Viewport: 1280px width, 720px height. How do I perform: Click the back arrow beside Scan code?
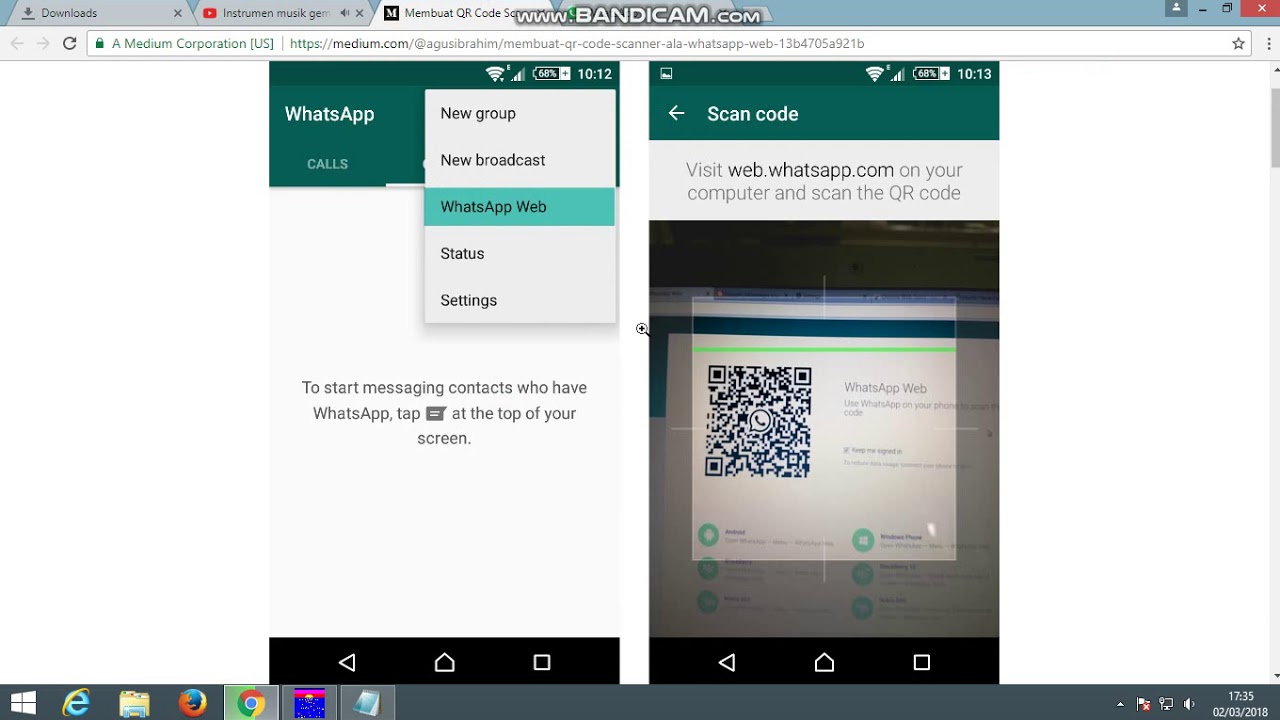point(676,113)
